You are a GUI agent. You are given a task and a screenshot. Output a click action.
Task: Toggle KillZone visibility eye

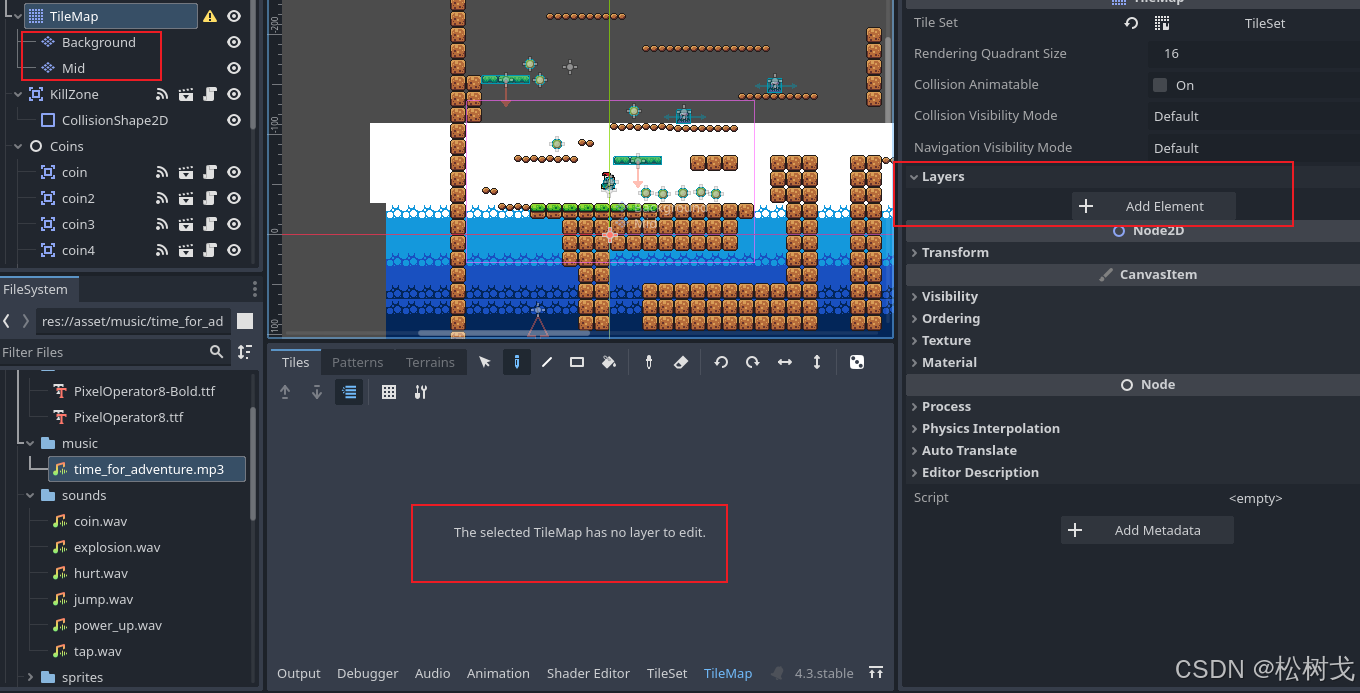tap(234, 94)
